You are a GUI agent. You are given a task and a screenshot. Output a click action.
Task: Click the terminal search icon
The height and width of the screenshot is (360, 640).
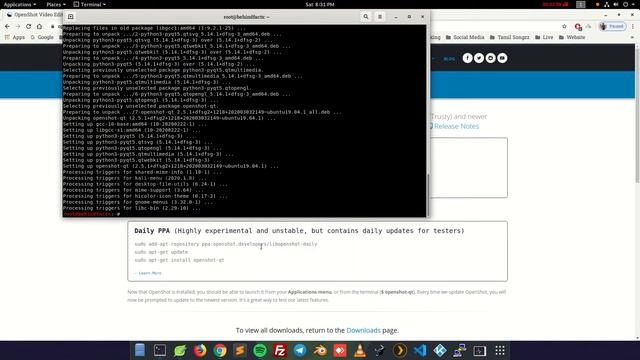click(x=366, y=17)
